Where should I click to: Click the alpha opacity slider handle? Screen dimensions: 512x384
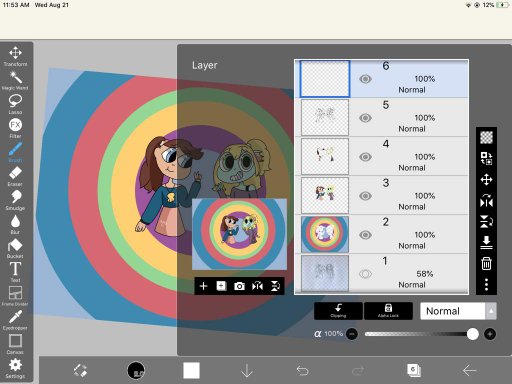pyautogui.click(x=473, y=334)
